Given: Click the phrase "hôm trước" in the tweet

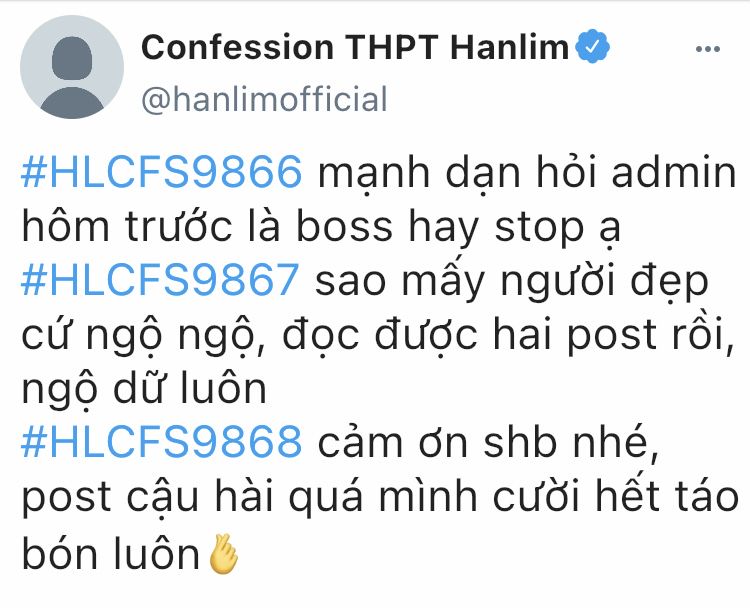Looking at the screenshot, I should pos(127,226).
